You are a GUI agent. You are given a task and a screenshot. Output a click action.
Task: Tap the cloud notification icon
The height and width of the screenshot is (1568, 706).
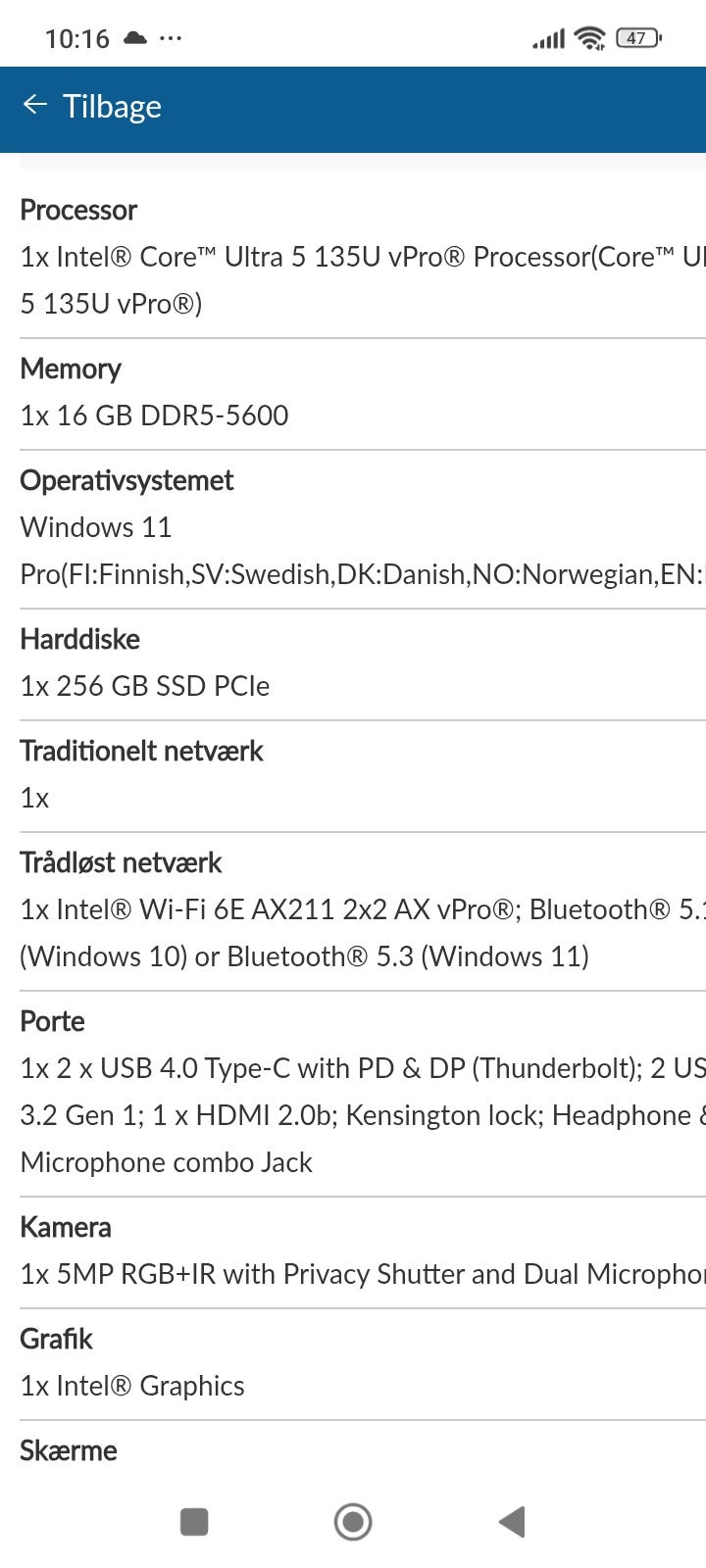pyautogui.click(x=135, y=38)
